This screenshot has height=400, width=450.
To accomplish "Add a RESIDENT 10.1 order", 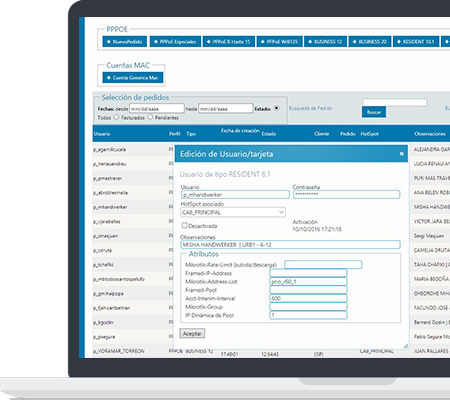I will pyautogui.click(x=416, y=42).
